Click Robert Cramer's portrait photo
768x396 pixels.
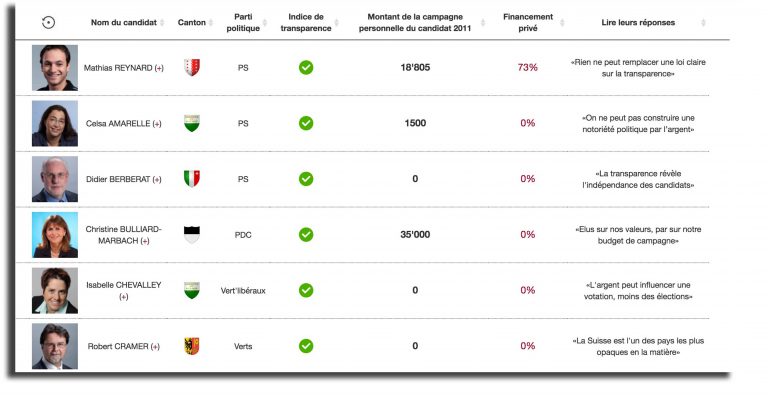tap(55, 346)
